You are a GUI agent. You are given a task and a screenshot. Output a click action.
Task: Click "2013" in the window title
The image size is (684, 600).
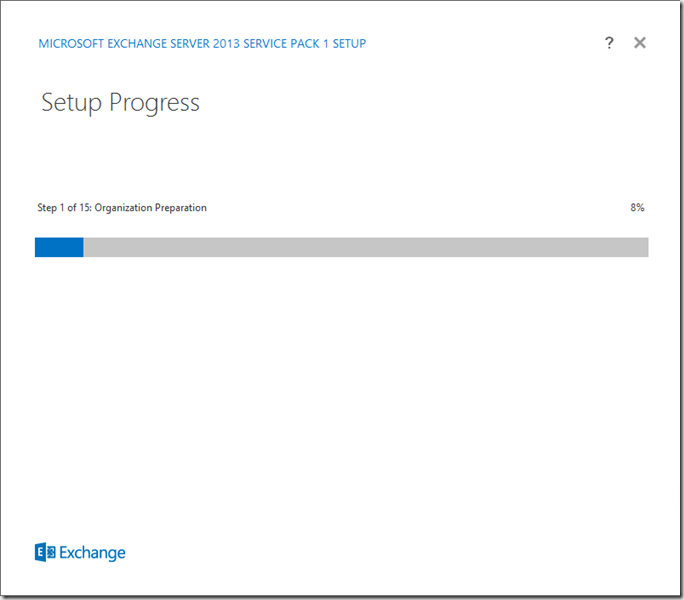[x=239, y=44]
